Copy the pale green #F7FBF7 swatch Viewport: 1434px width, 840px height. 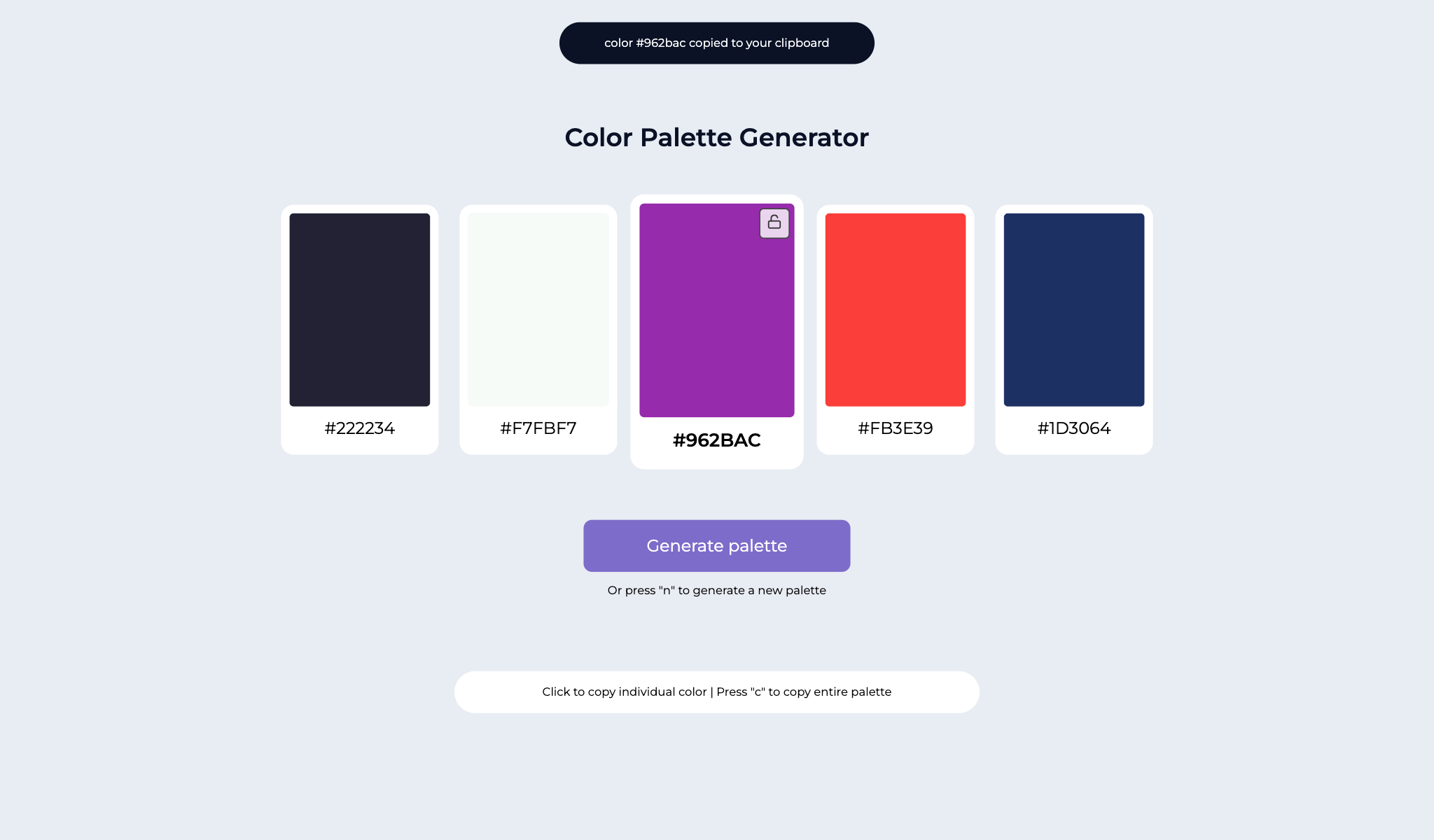click(x=538, y=309)
